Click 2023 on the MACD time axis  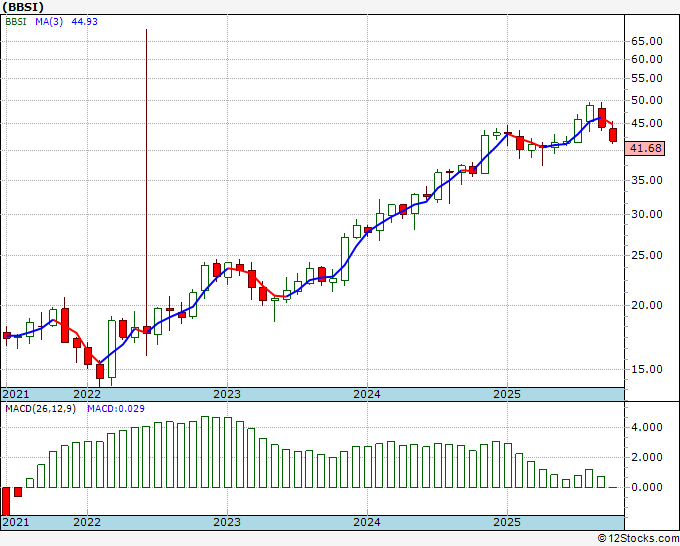point(227,522)
